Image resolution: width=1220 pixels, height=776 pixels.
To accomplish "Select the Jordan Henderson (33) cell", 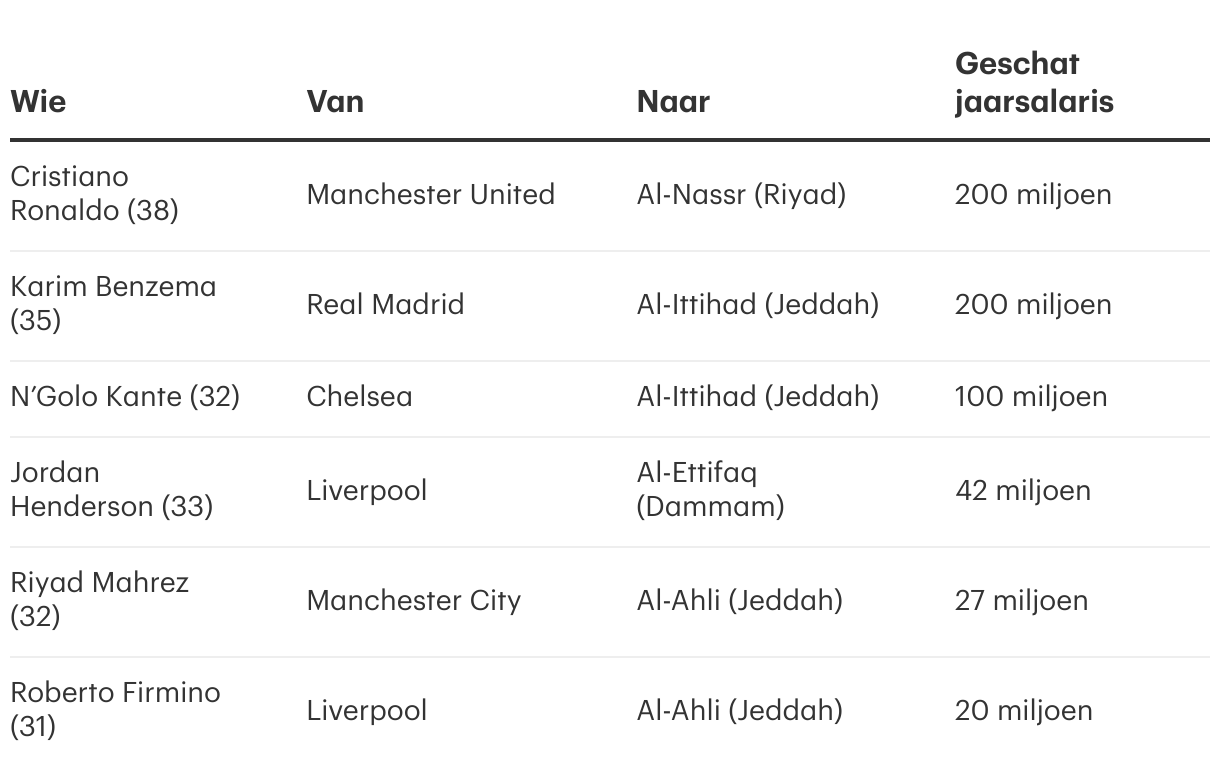I will 111,490.
